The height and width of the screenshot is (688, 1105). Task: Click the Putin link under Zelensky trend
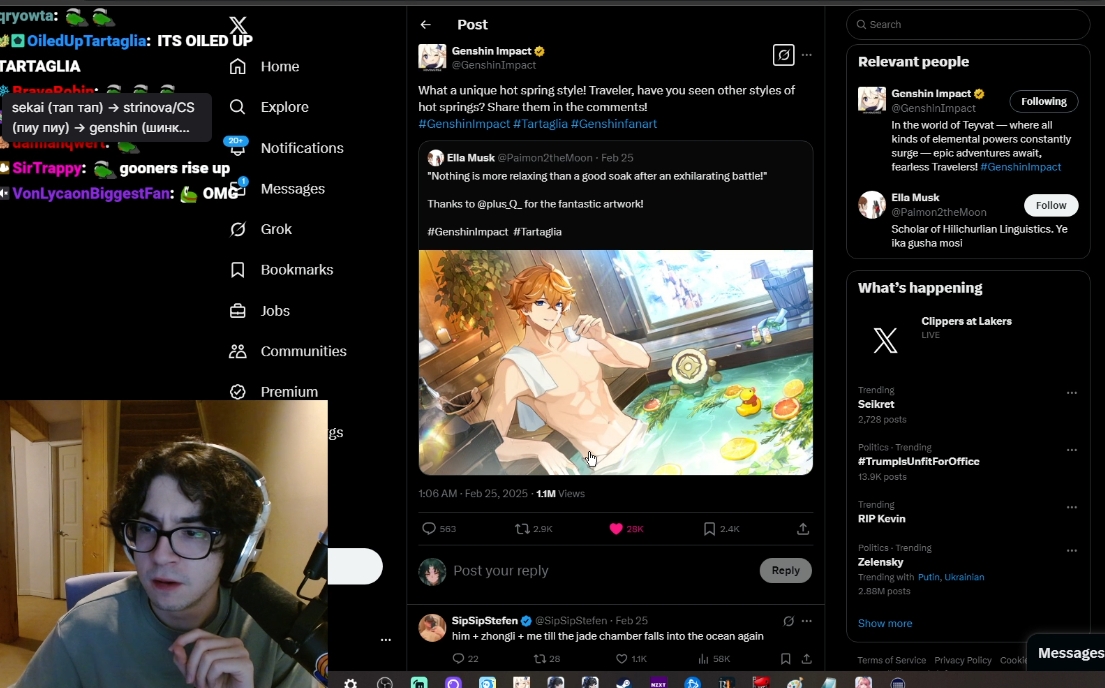[x=928, y=577]
